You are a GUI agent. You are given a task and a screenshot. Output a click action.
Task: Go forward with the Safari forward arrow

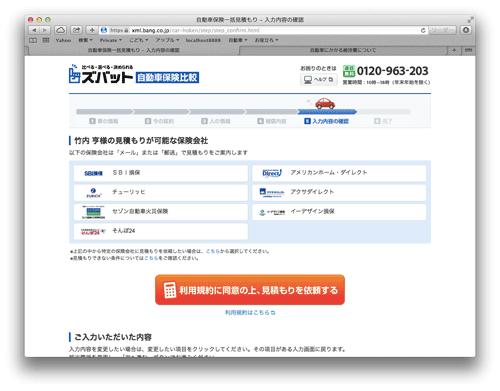[45, 30]
